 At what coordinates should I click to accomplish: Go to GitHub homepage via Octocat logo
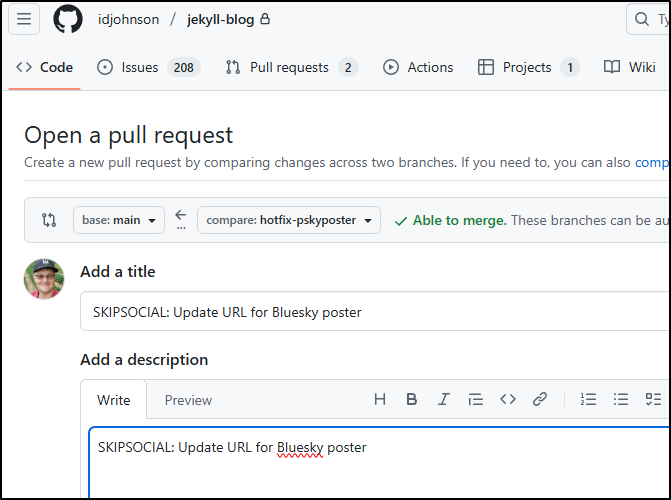pos(68,19)
